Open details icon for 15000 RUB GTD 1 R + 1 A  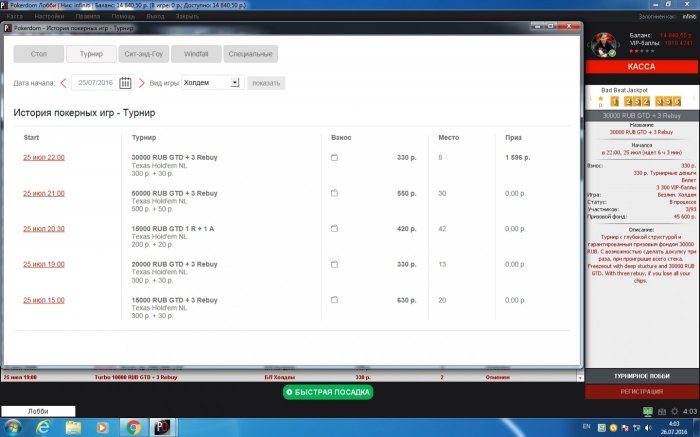(334, 229)
